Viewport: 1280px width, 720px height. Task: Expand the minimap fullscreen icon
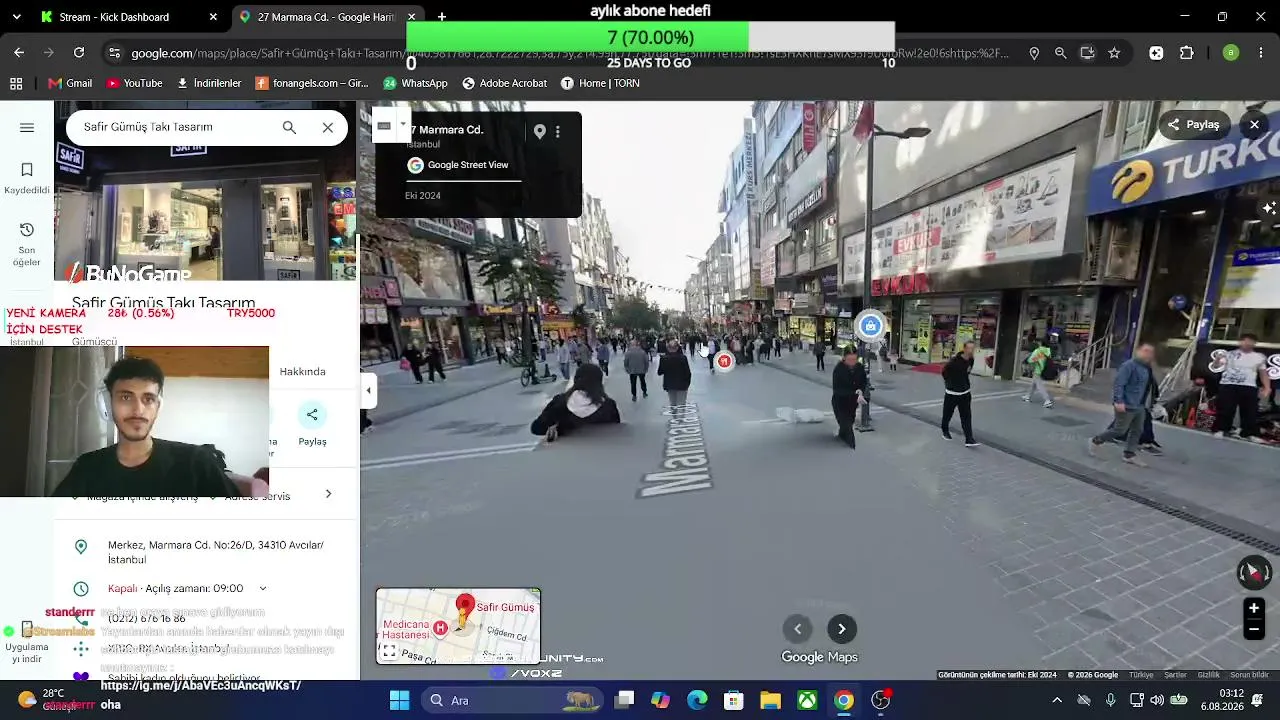point(389,652)
